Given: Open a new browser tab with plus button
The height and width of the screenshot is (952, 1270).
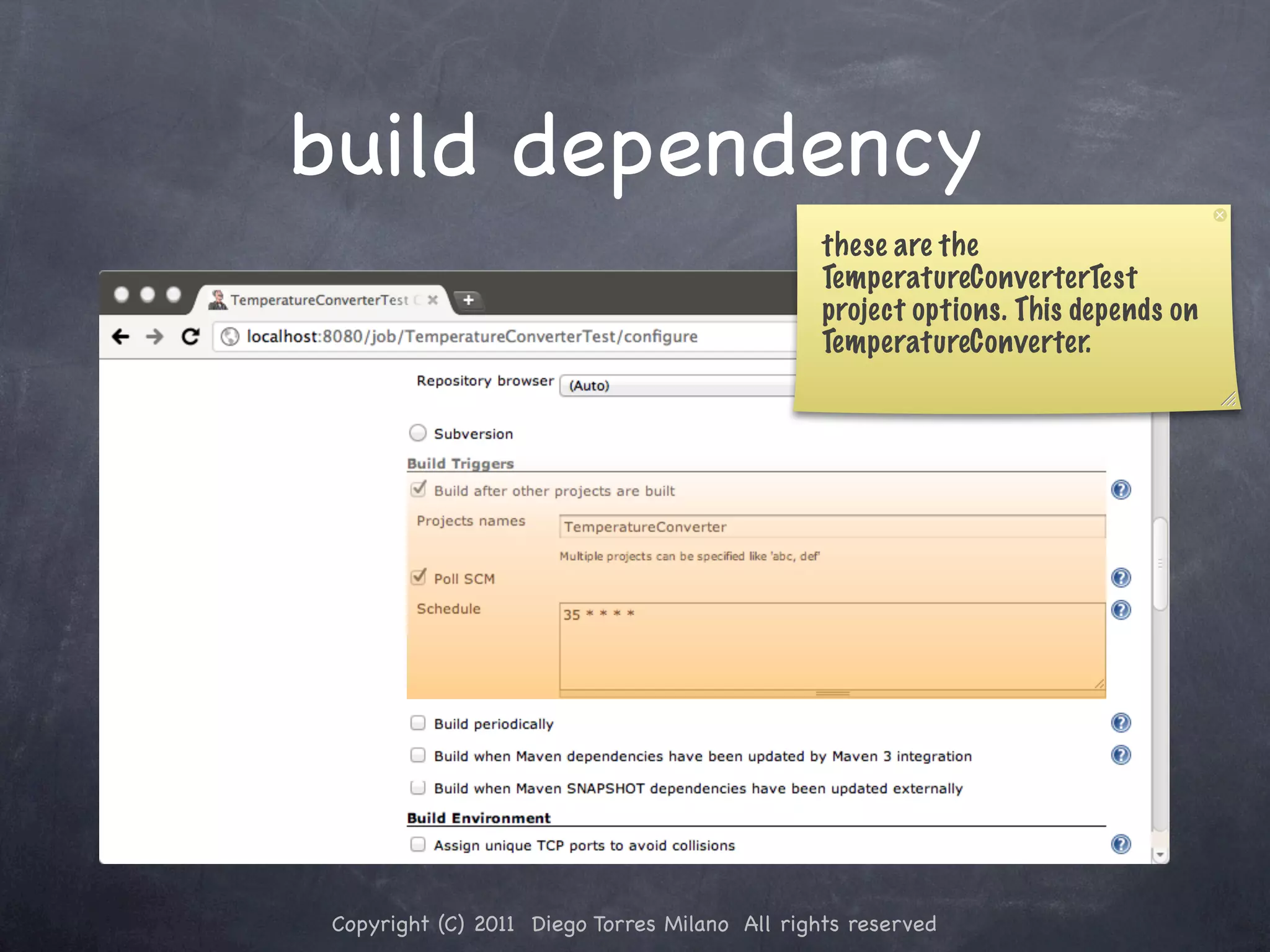Looking at the screenshot, I should 468,300.
